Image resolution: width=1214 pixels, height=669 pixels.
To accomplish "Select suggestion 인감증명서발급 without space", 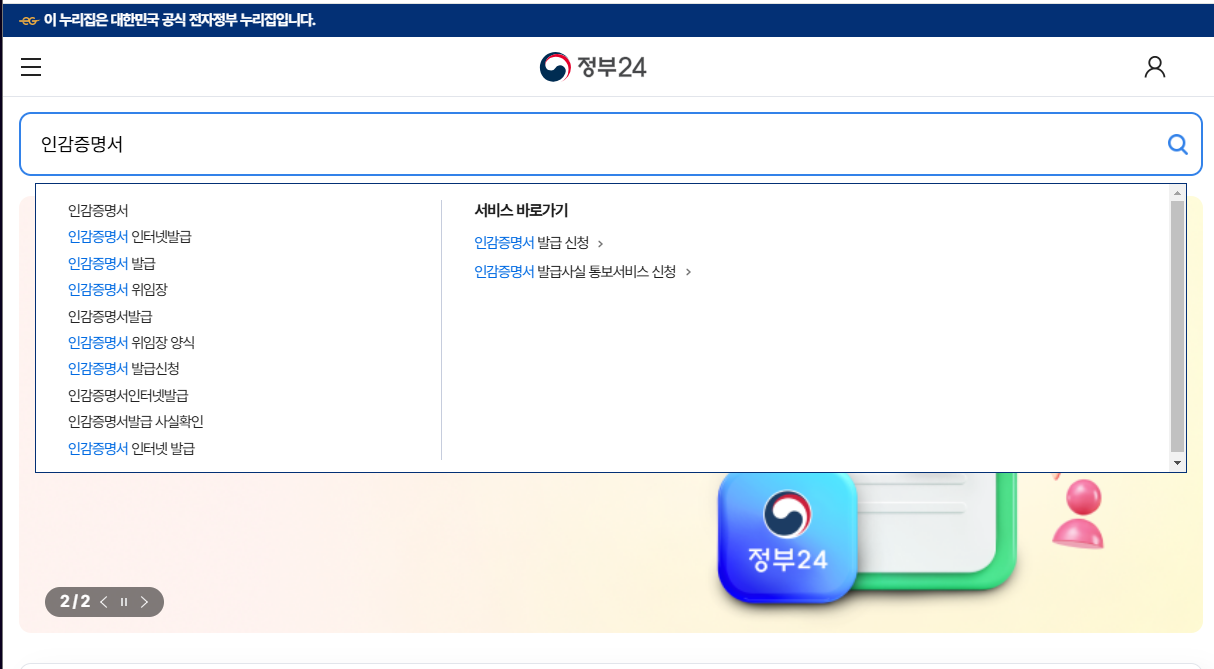I will [x=110, y=316].
